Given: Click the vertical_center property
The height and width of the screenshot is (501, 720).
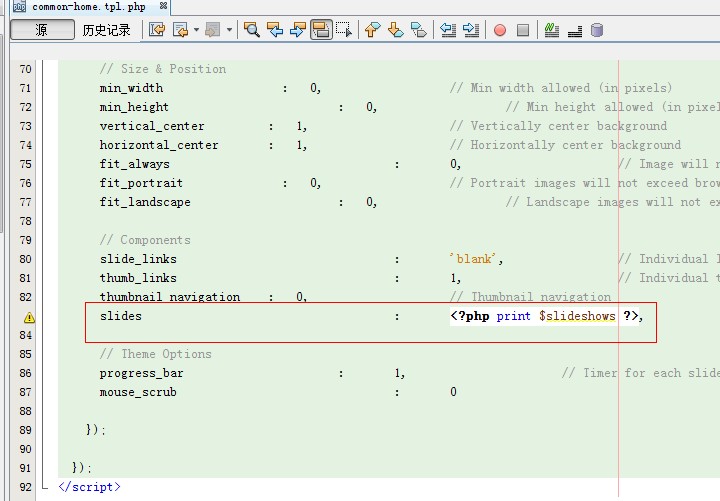Looking at the screenshot, I should coord(152,126).
